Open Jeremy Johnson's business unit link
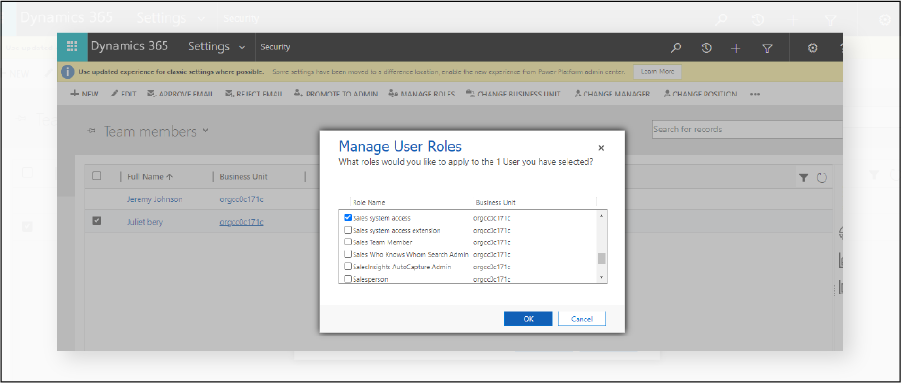 click(241, 199)
